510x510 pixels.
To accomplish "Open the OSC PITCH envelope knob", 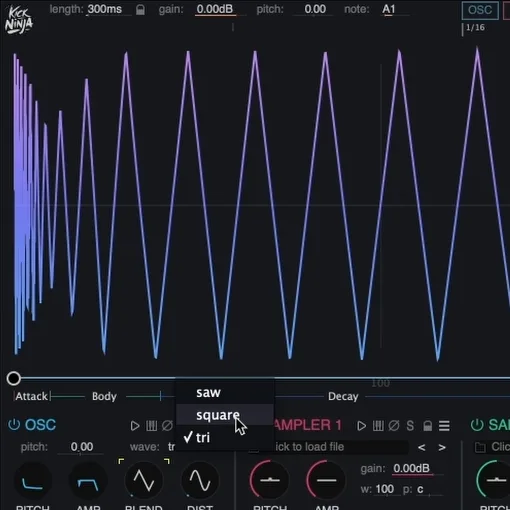I will (x=32, y=481).
